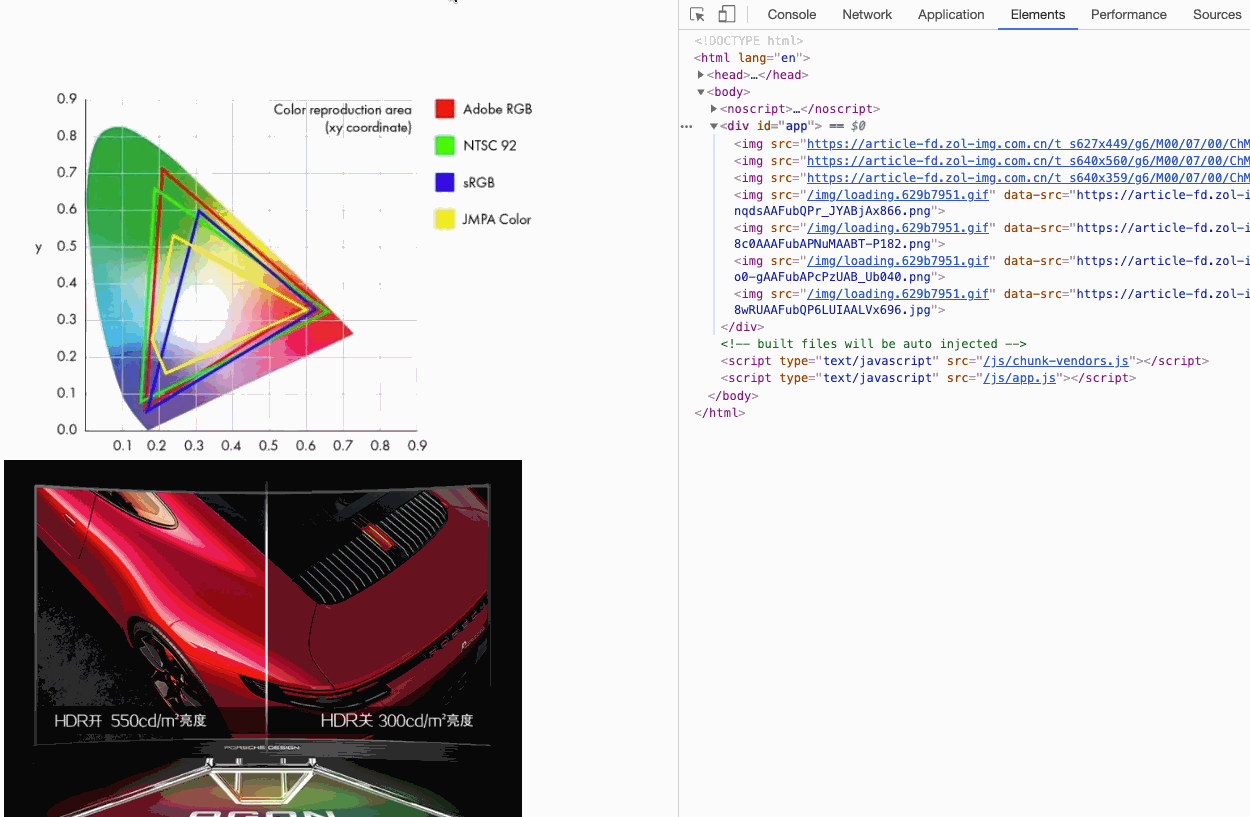Expand the head element node
Screen dimensions: 1250x817
pos(701,75)
